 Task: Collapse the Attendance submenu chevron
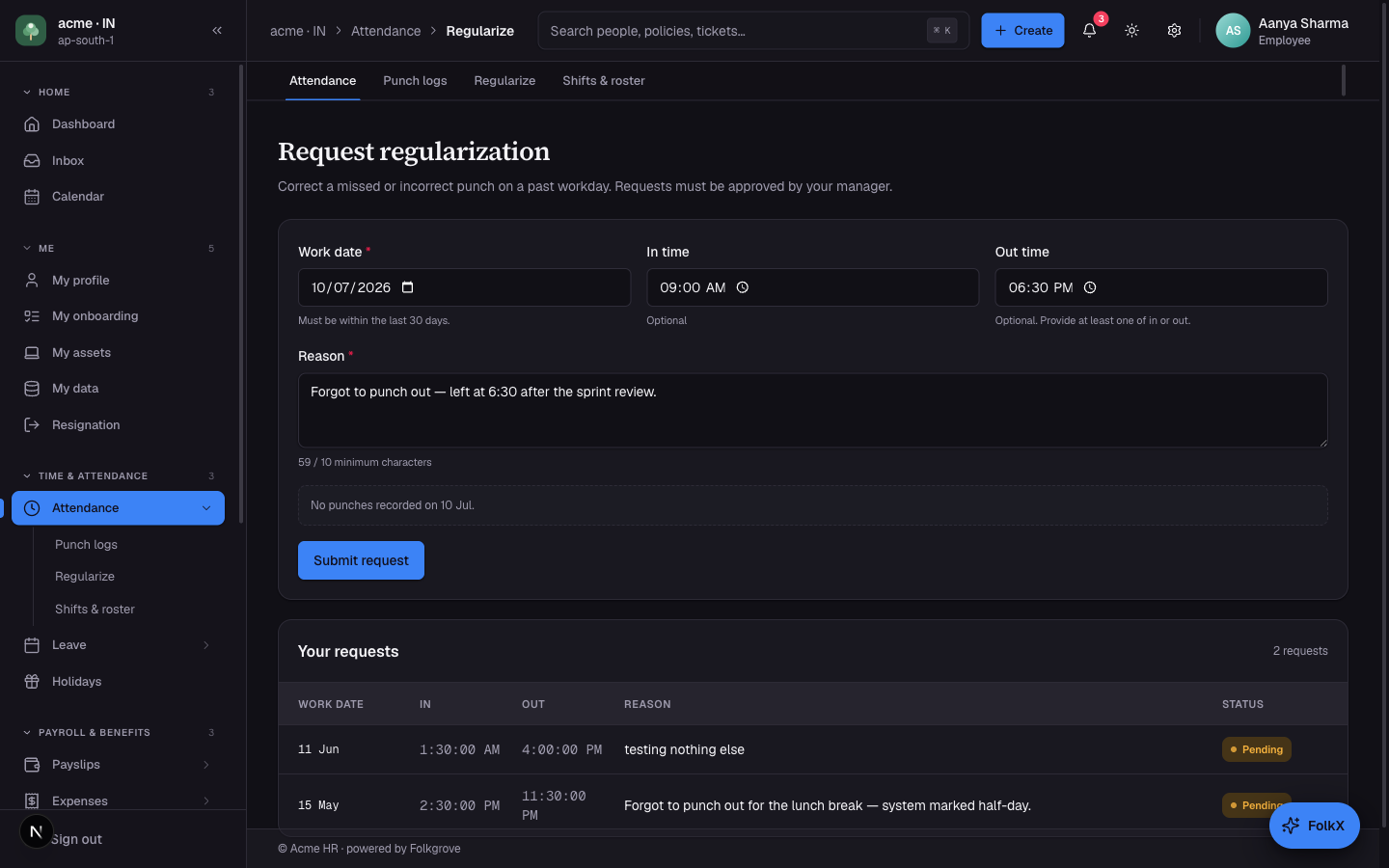pos(206,508)
